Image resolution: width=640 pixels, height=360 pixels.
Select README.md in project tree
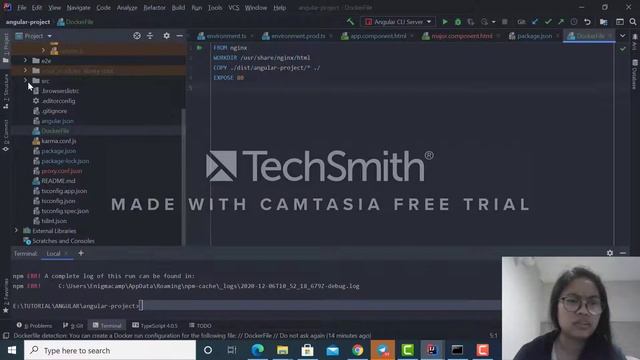point(58,181)
